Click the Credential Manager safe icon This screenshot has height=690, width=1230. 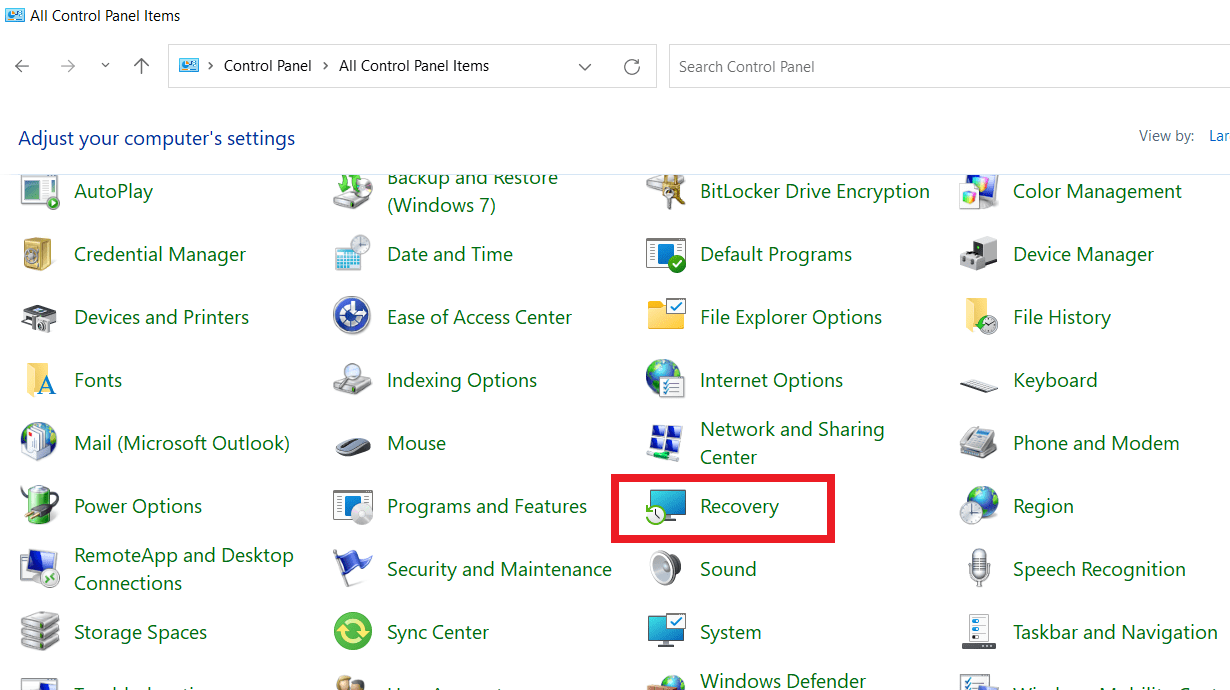[39, 255]
